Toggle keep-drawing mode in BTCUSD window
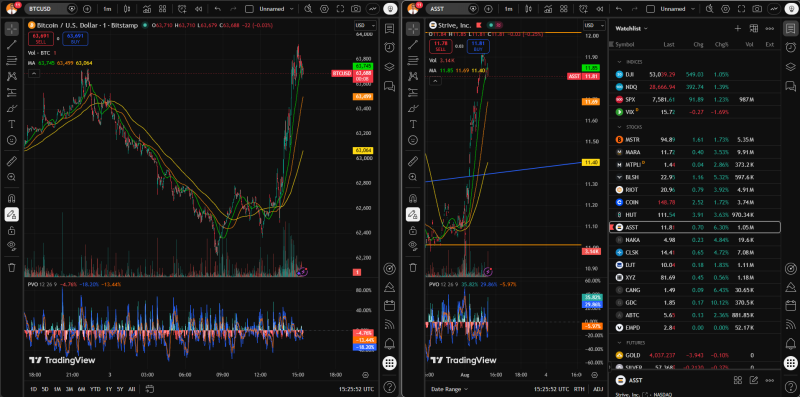 [12, 215]
